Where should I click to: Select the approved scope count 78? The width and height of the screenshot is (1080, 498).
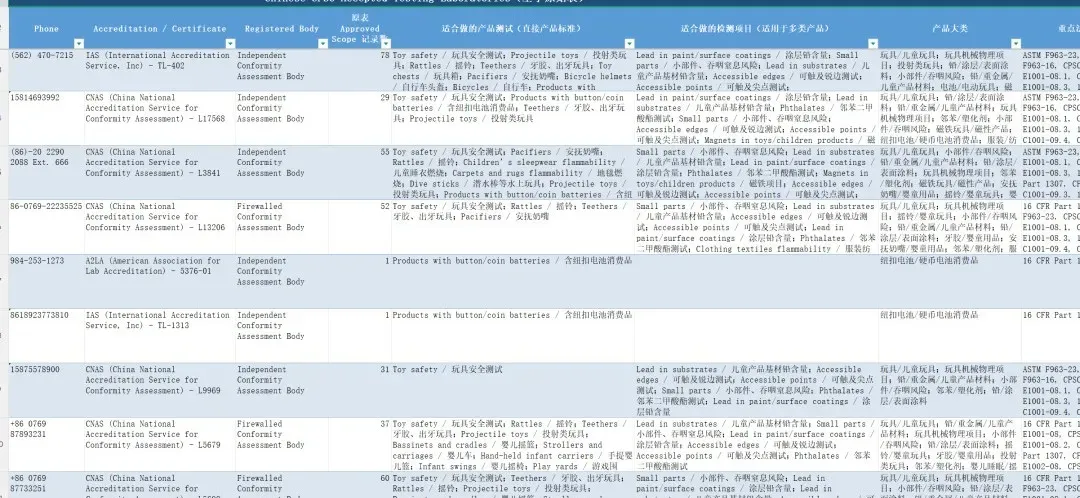360,70
